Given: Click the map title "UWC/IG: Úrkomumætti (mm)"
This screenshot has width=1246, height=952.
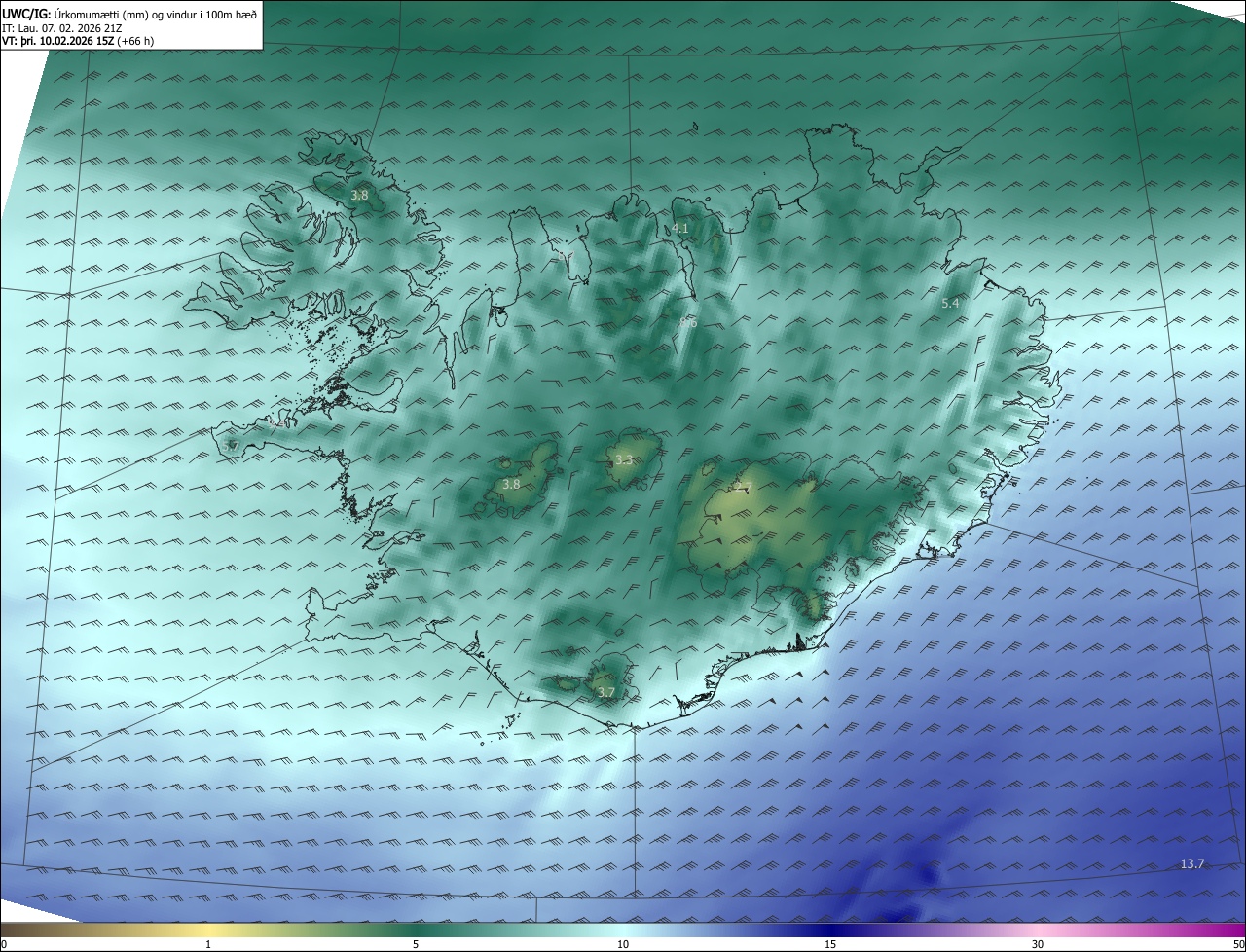Looking at the screenshot, I should pyautogui.click(x=75, y=15).
